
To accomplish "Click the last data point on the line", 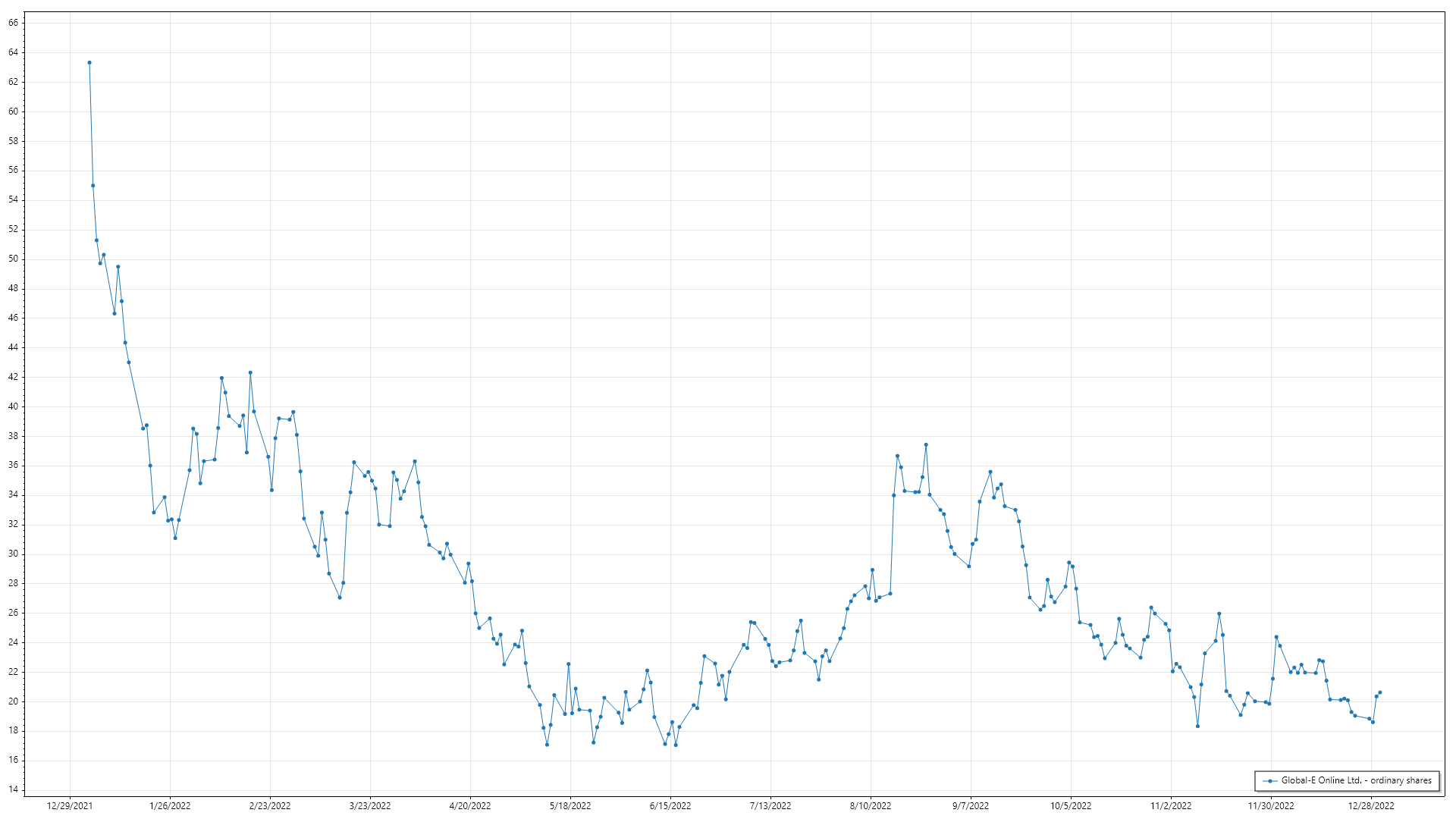I will coord(1379,692).
